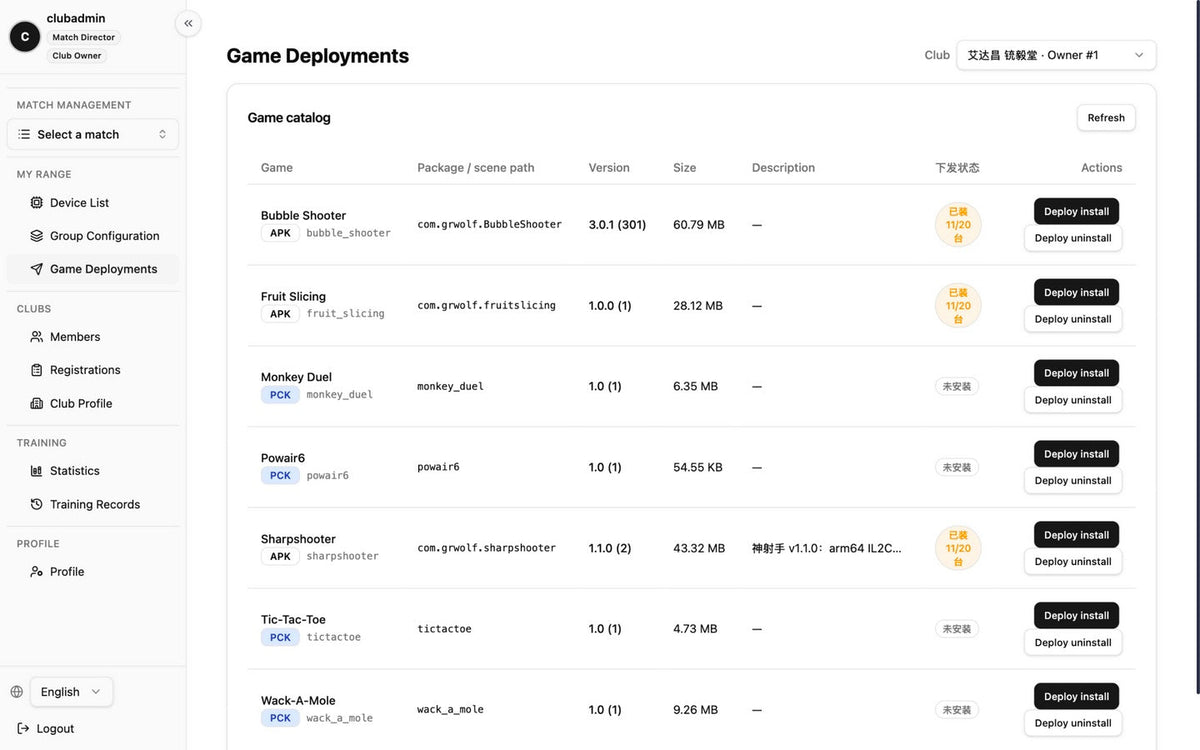Click version 3.0.1 (301)
The width and height of the screenshot is (1200, 750).
[x=617, y=225]
